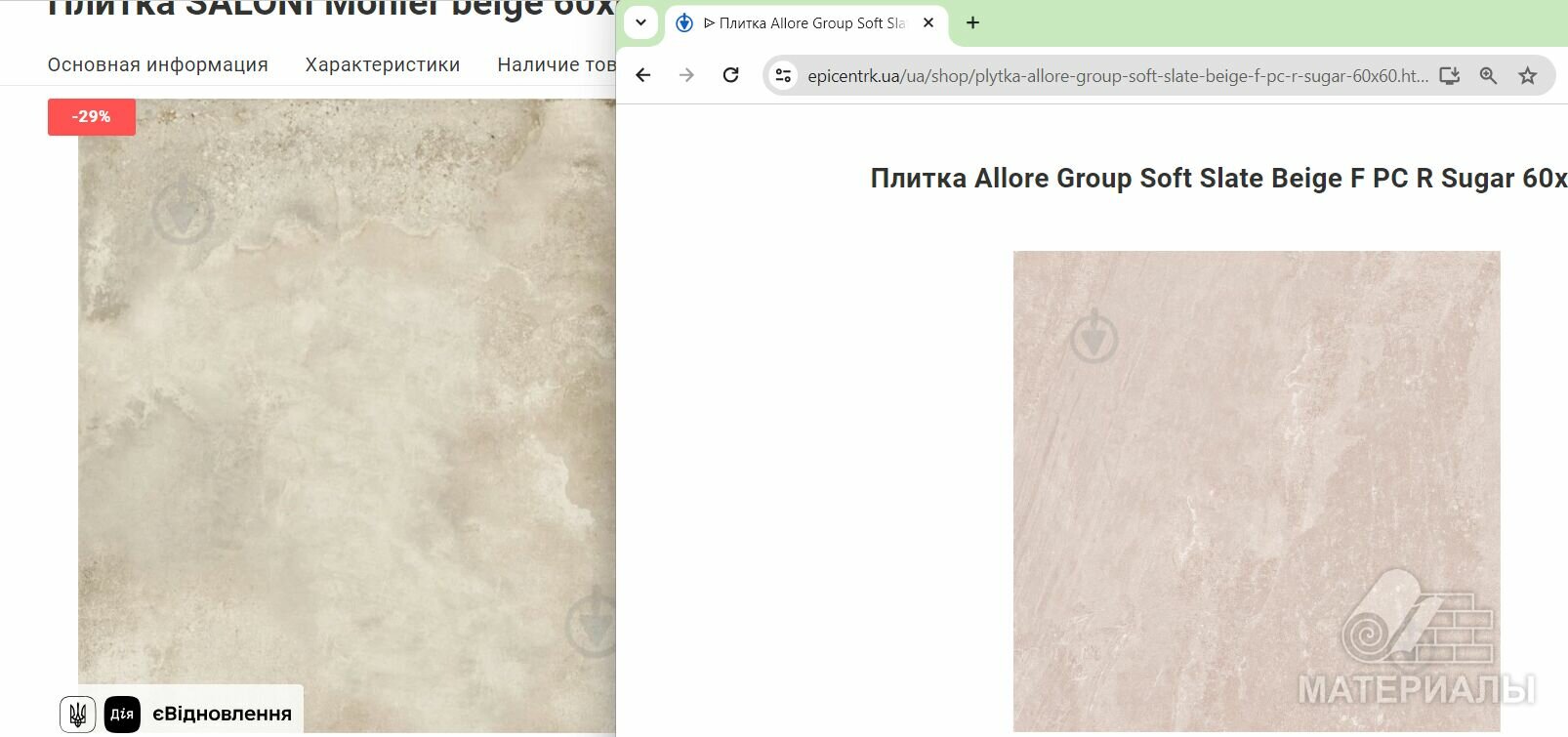Open the zoom magnifier icon in address bar
This screenshot has width=1568, height=737.
coord(1488,75)
